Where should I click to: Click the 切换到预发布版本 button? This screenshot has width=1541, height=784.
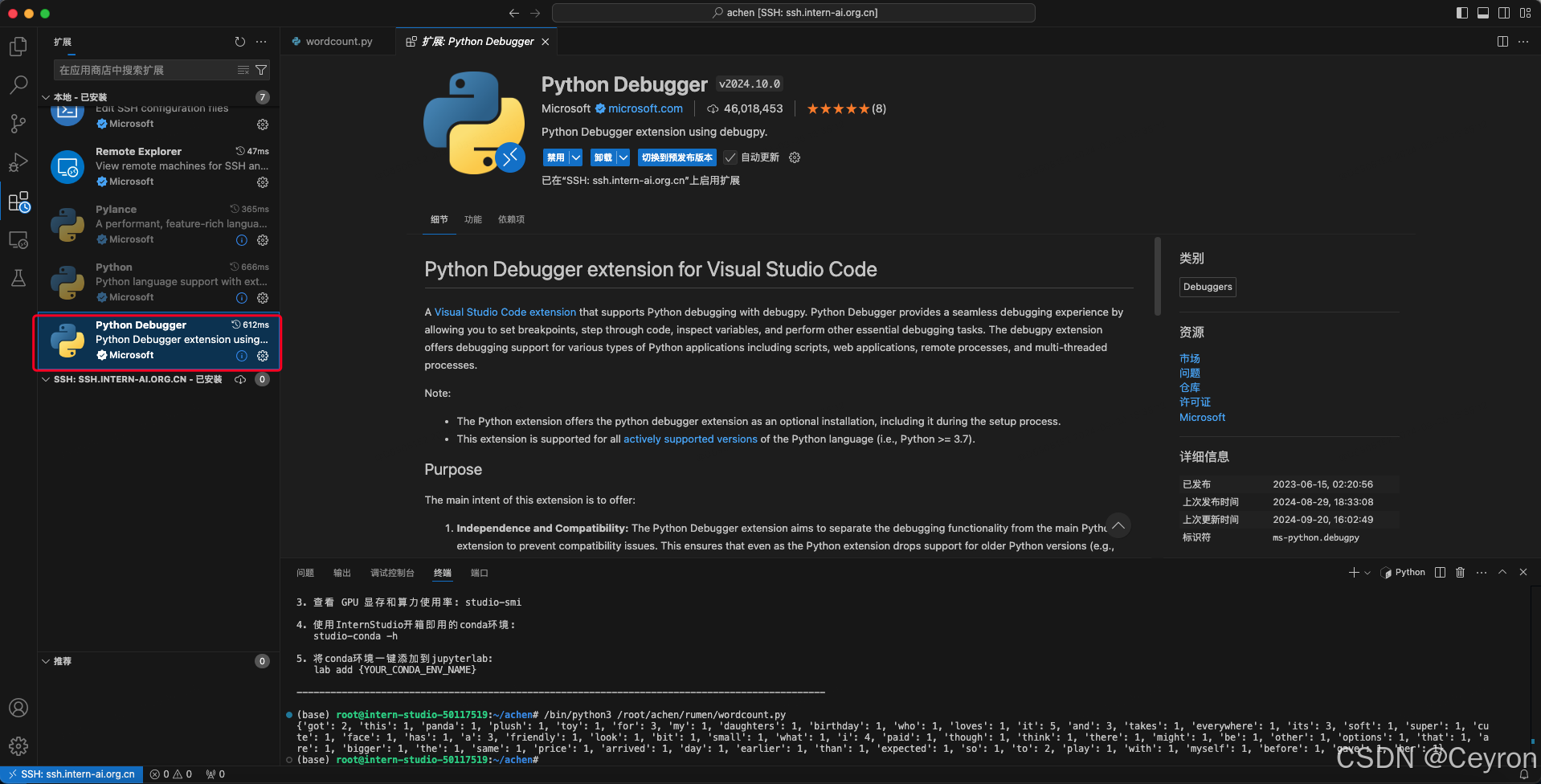(x=676, y=157)
